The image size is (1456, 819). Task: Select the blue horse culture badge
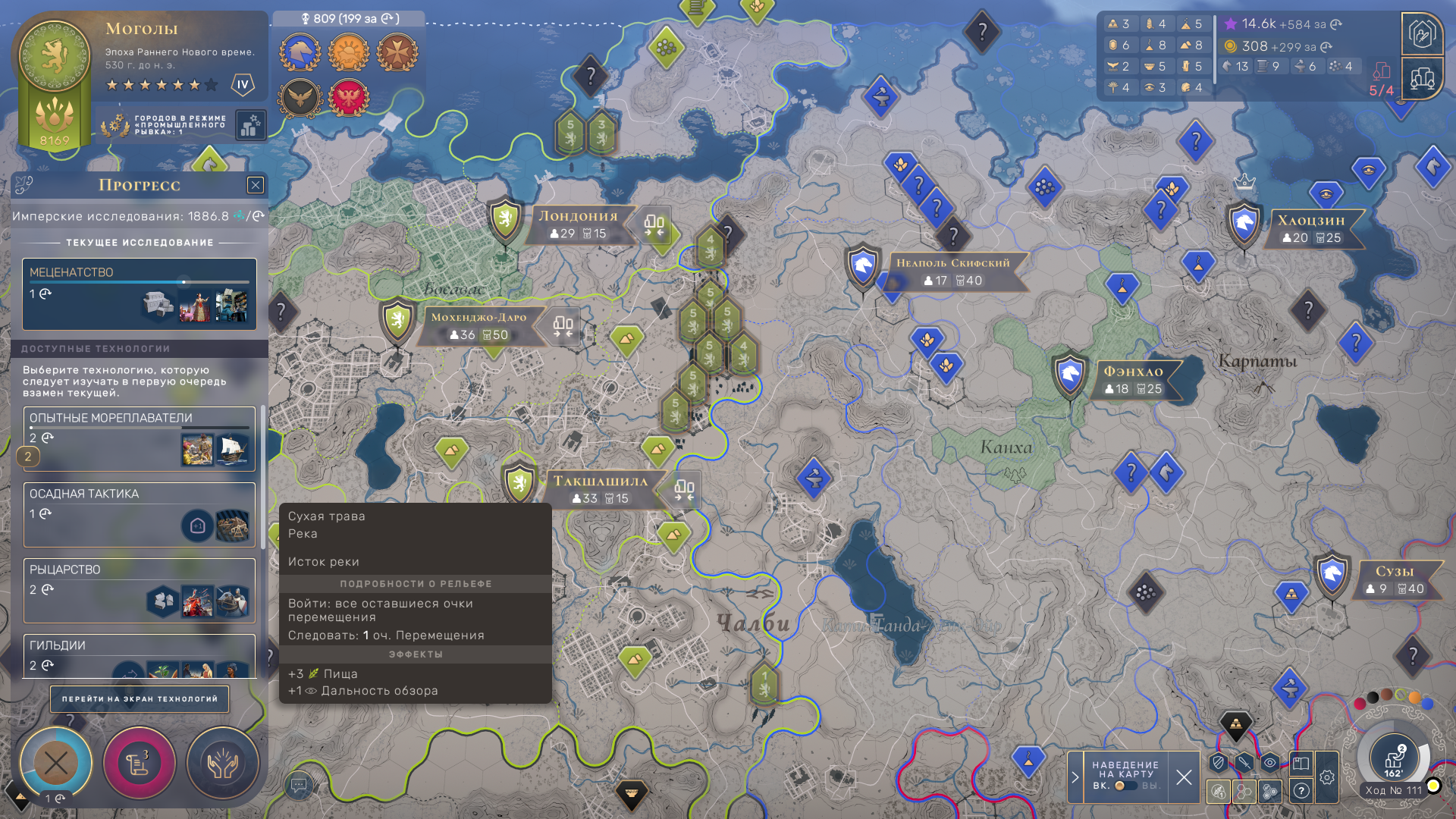(x=300, y=53)
